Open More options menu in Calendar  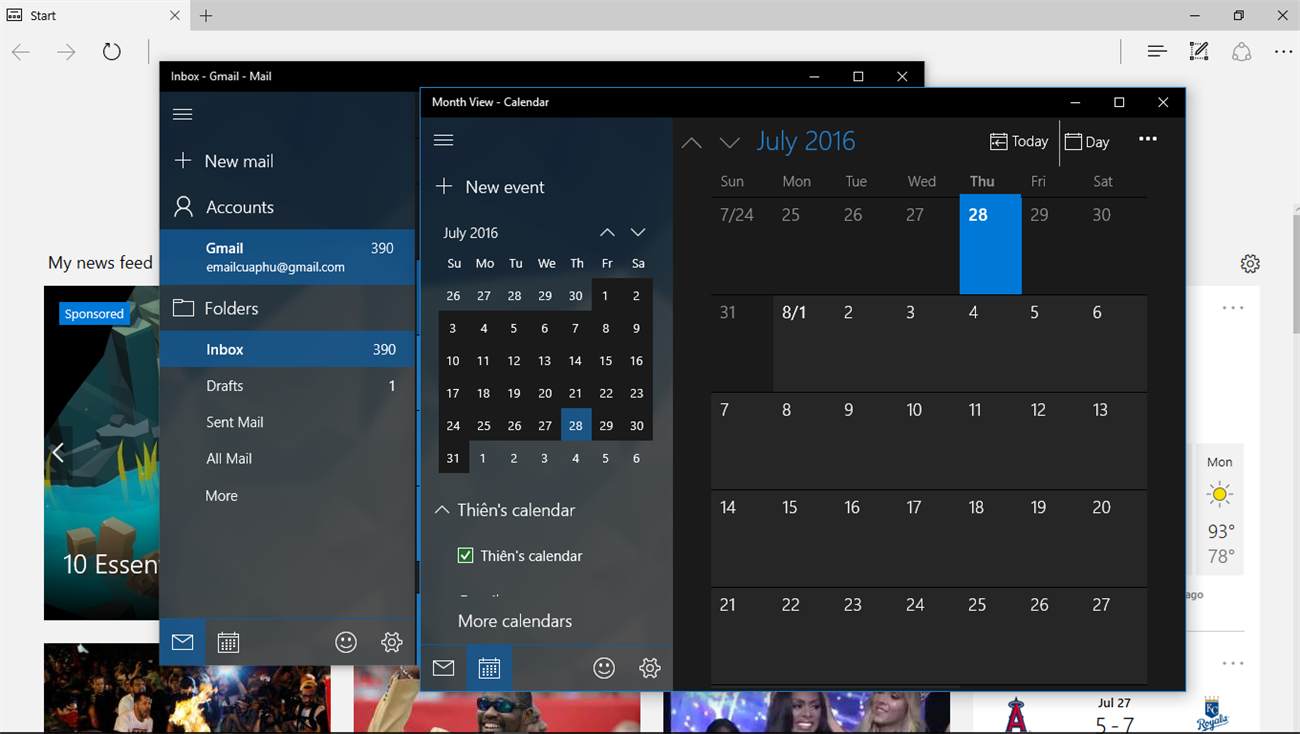tap(1147, 140)
